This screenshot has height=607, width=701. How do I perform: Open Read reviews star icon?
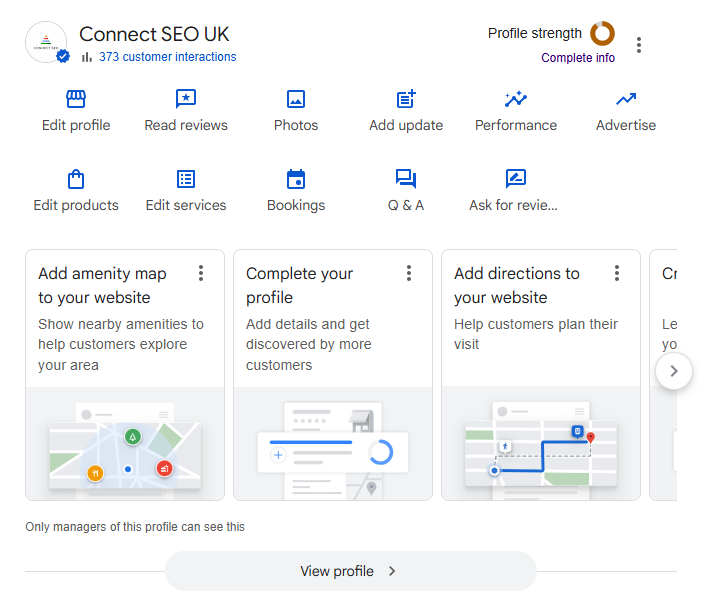point(186,99)
